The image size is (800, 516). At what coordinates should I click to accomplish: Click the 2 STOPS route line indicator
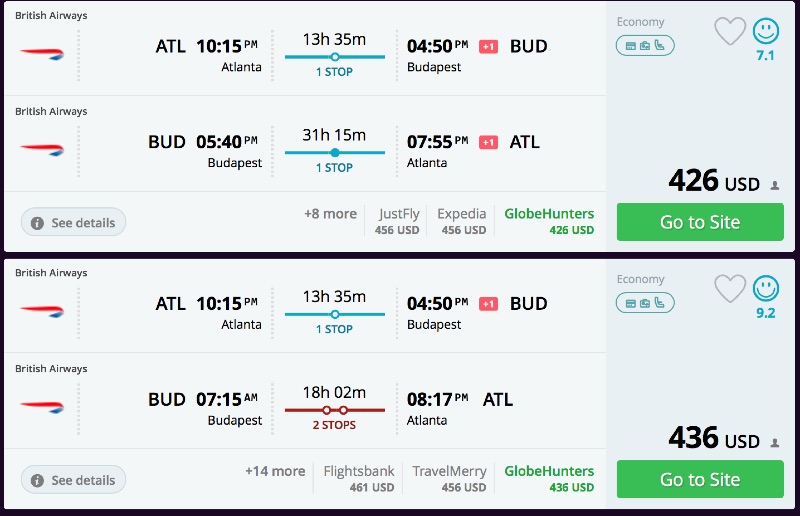(x=334, y=410)
